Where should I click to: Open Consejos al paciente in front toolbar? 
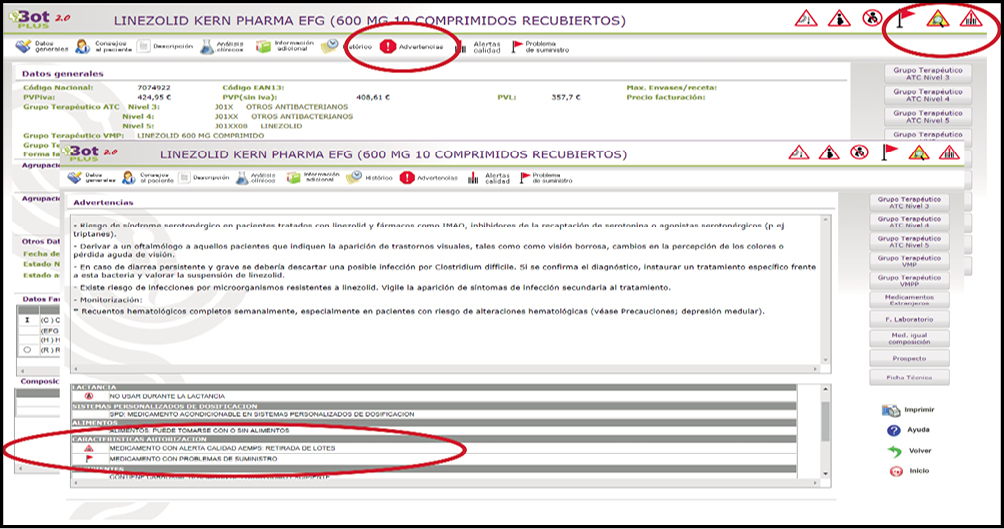(x=144, y=178)
